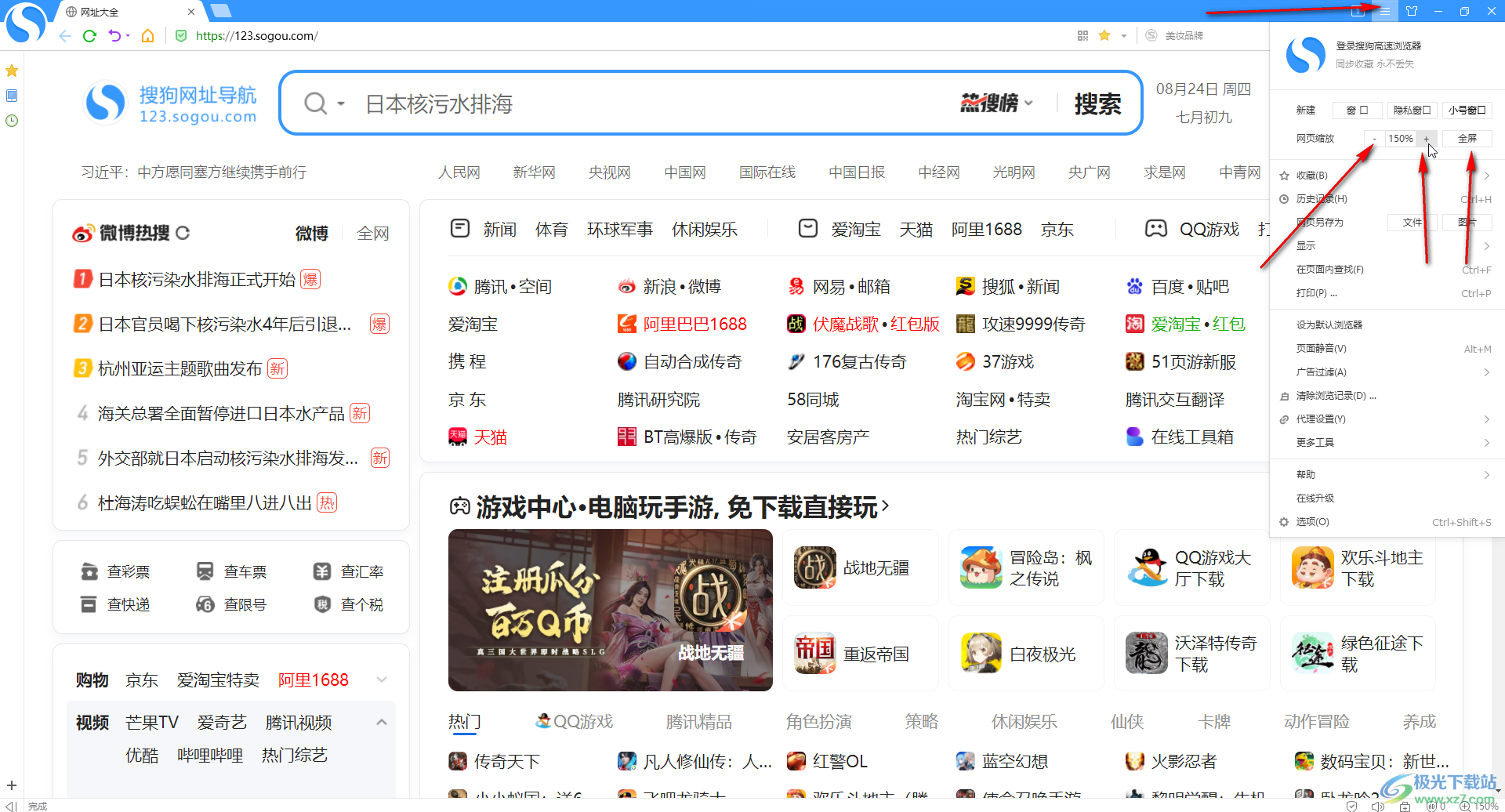Toggle 页面静音(V) menu item

1386,349
